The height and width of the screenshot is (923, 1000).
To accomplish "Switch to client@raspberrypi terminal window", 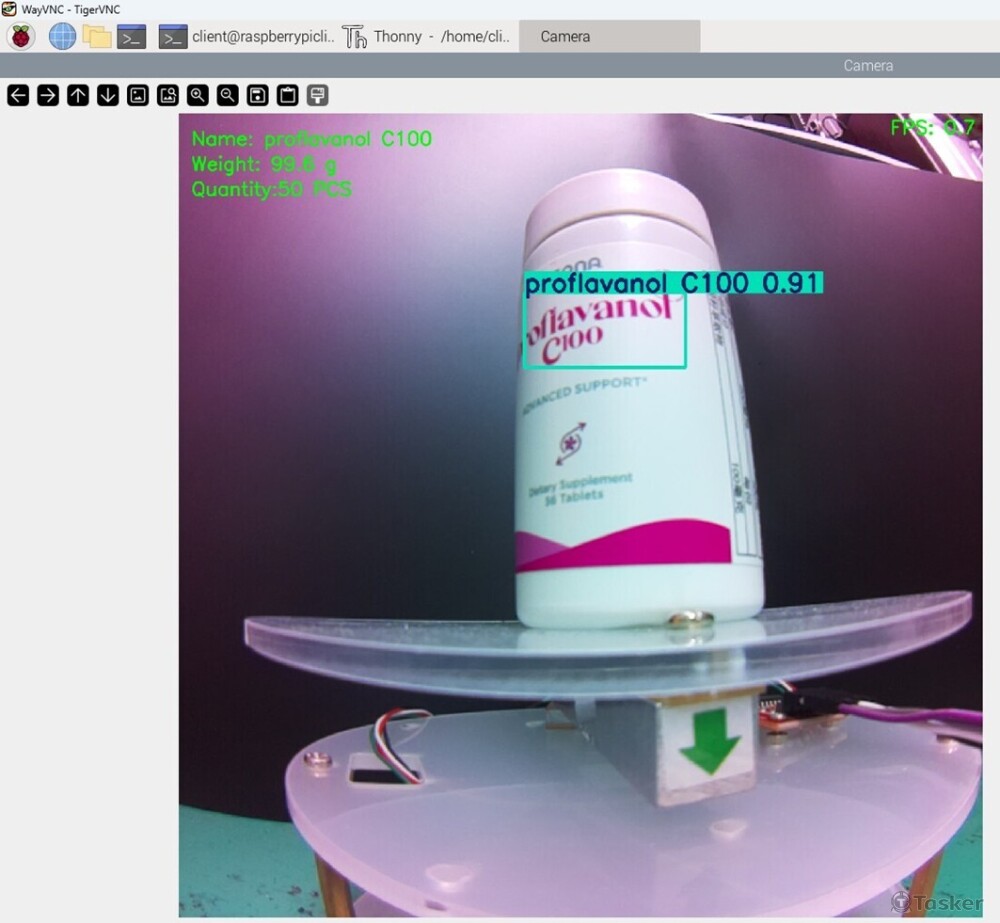I will [247, 36].
